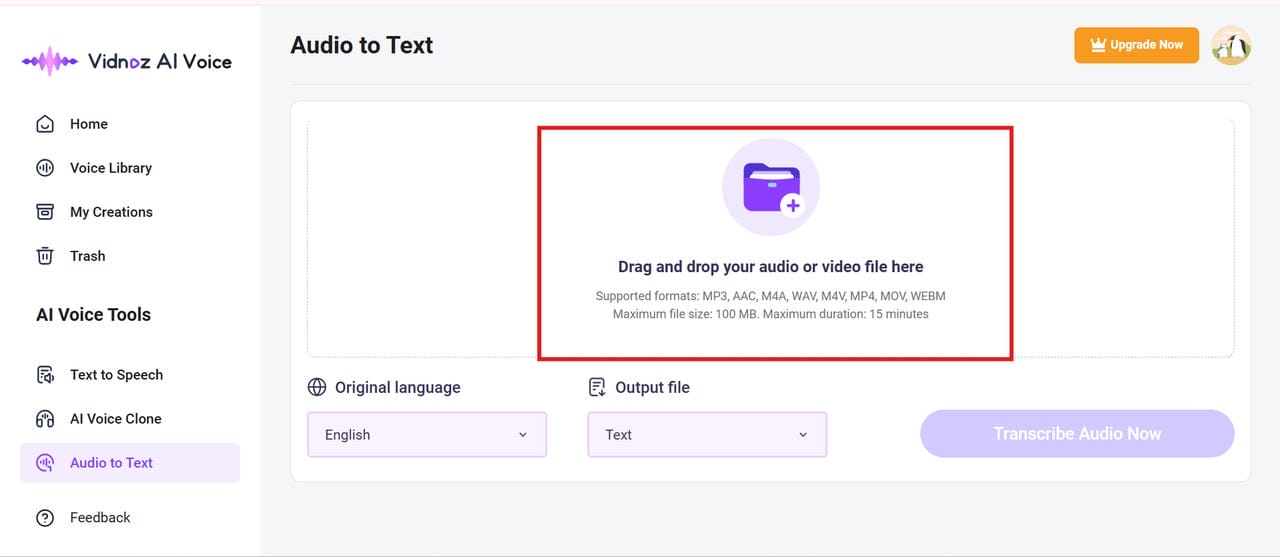
Task: Click the Home house icon in sidebar
Action: pos(45,124)
